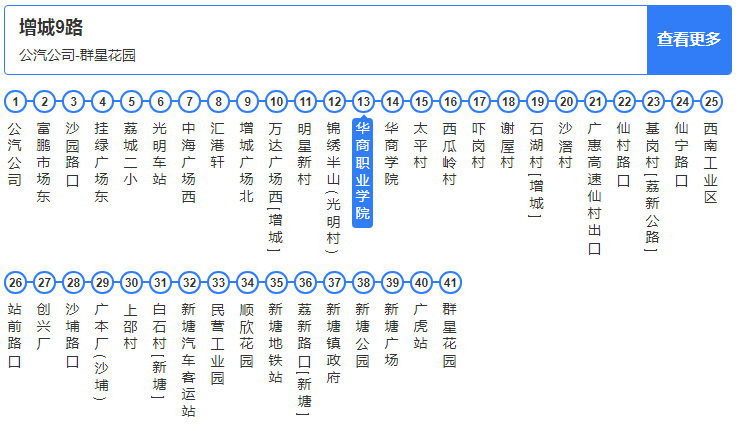Select stop circle number 1
Image resolution: width=739 pixels, height=431 pixels.
16,101
